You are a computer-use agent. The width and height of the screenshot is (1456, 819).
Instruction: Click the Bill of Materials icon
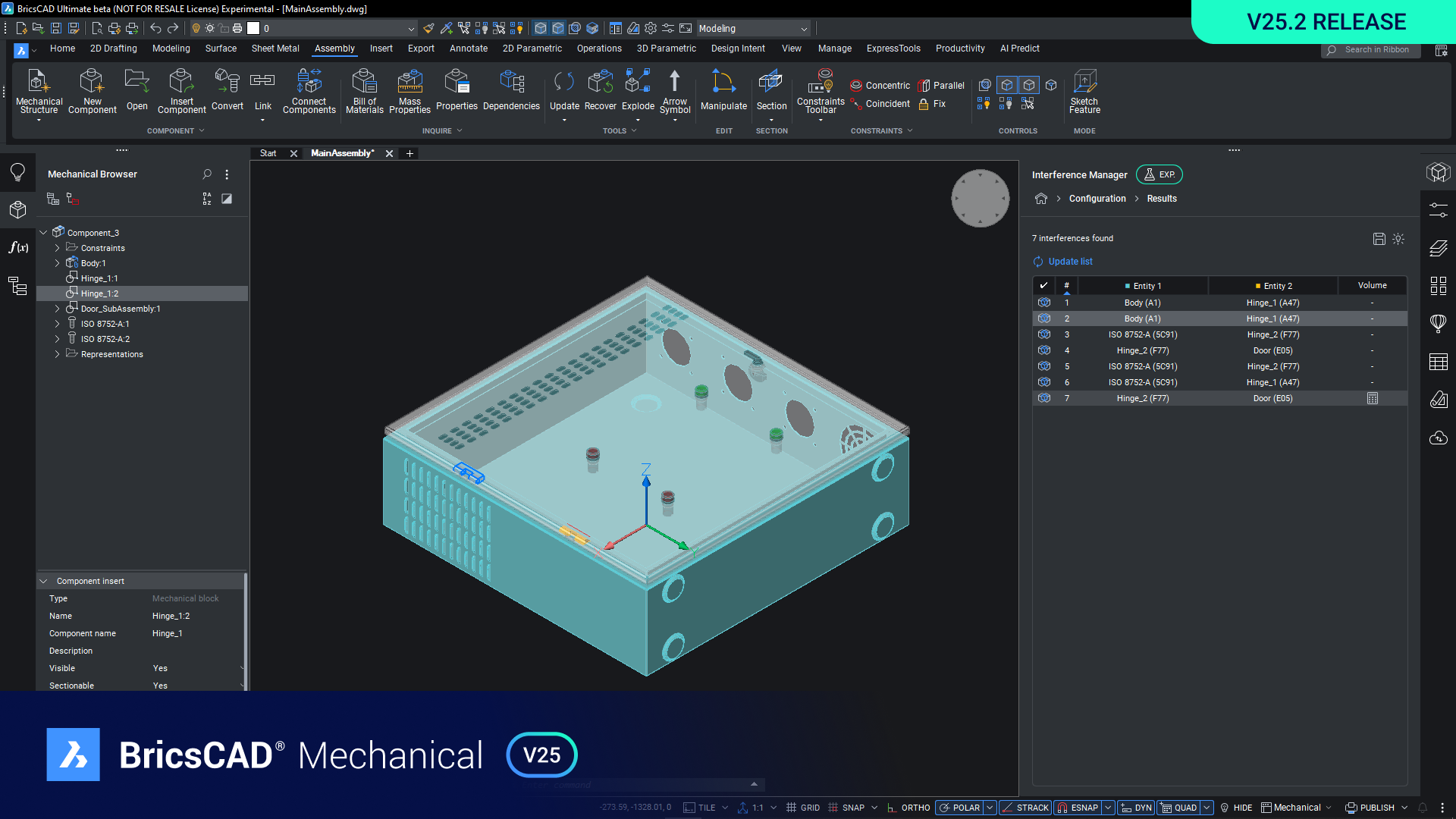pyautogui.click(x=364, y=82)
